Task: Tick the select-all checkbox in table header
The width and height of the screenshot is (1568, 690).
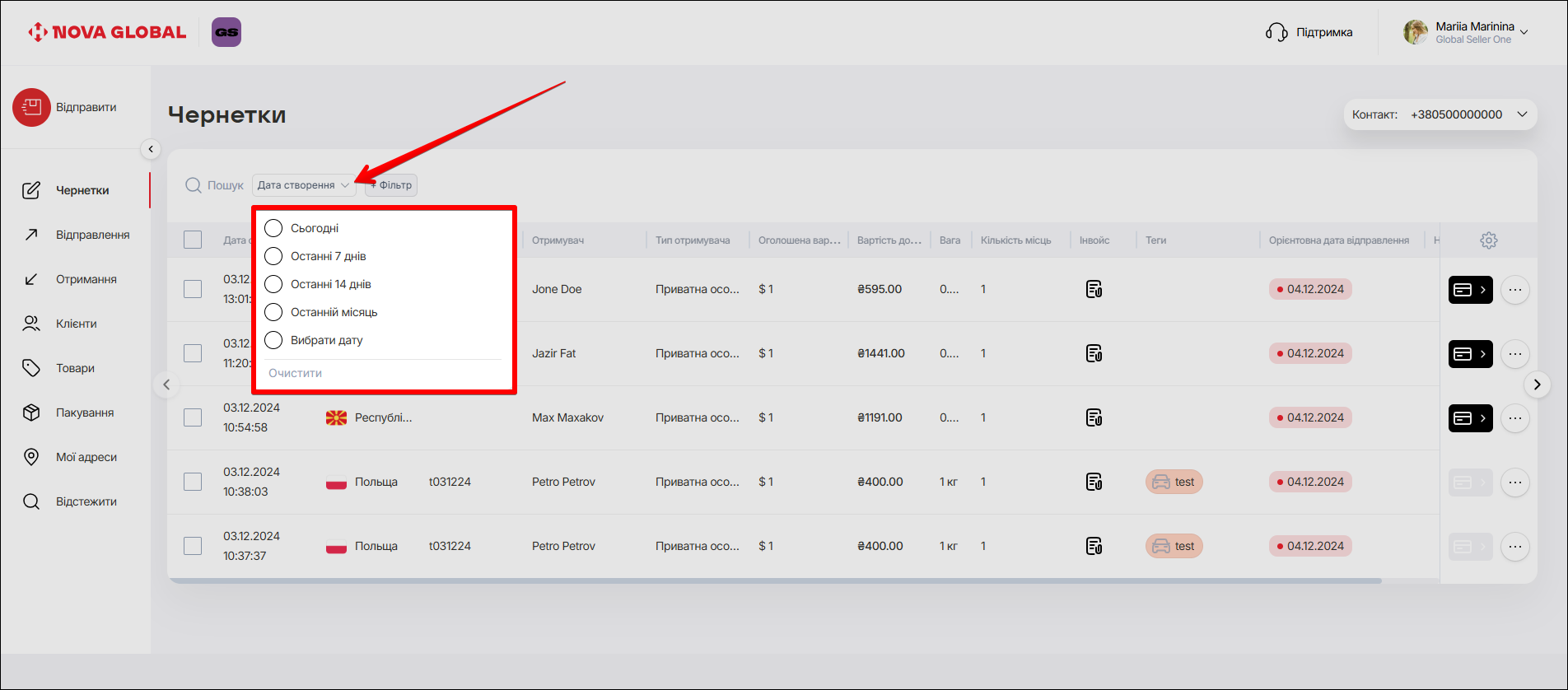Action: pos(193,240)
